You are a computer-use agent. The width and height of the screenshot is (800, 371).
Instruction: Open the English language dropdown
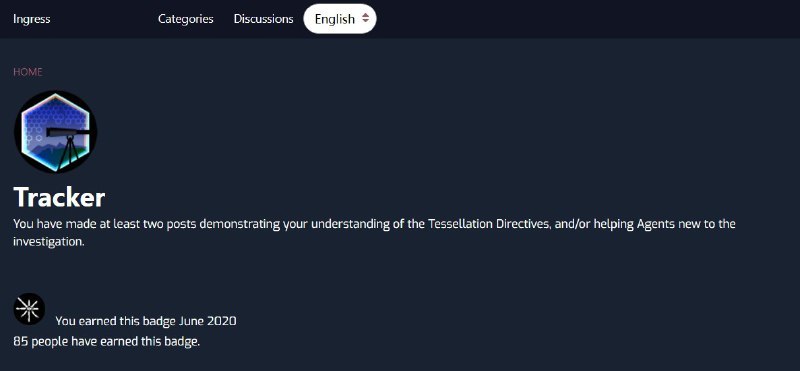(x=340, y=19)
